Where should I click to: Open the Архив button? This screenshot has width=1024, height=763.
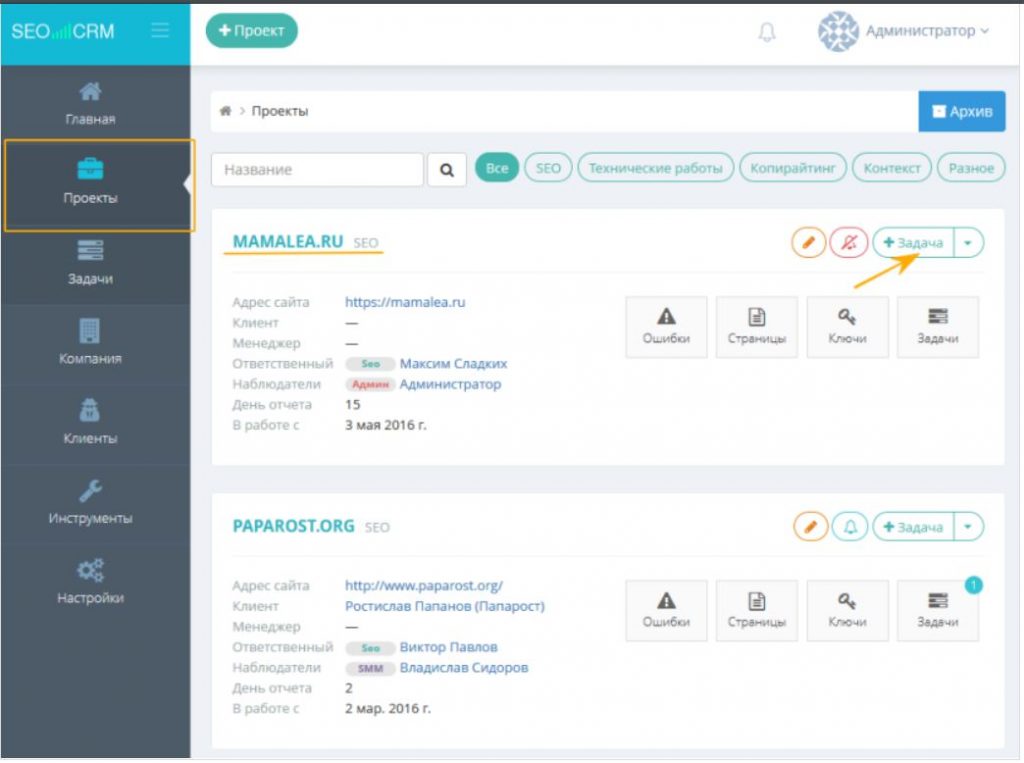tap(962, 111)
